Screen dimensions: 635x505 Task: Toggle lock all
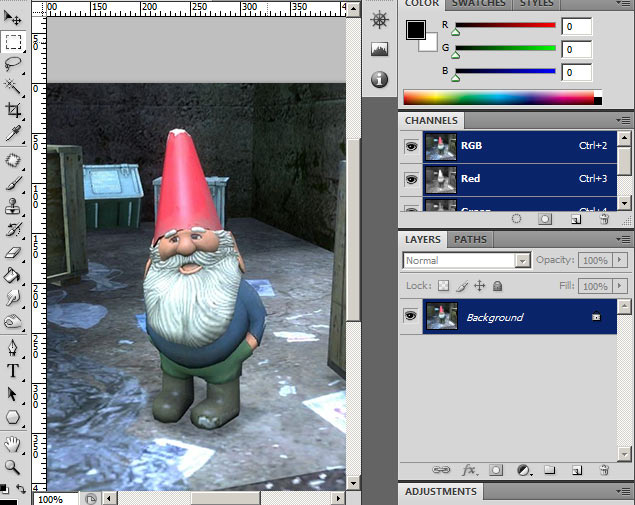497,286
